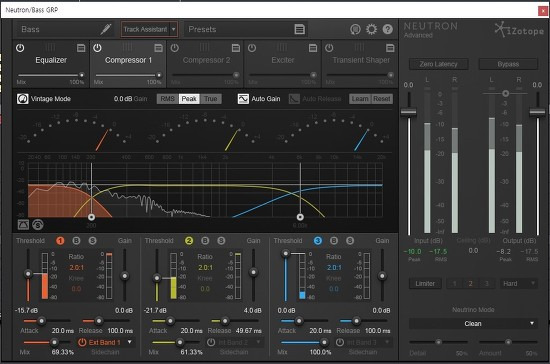
Task: Toggle the Auto Release icon
Action: 294,99
